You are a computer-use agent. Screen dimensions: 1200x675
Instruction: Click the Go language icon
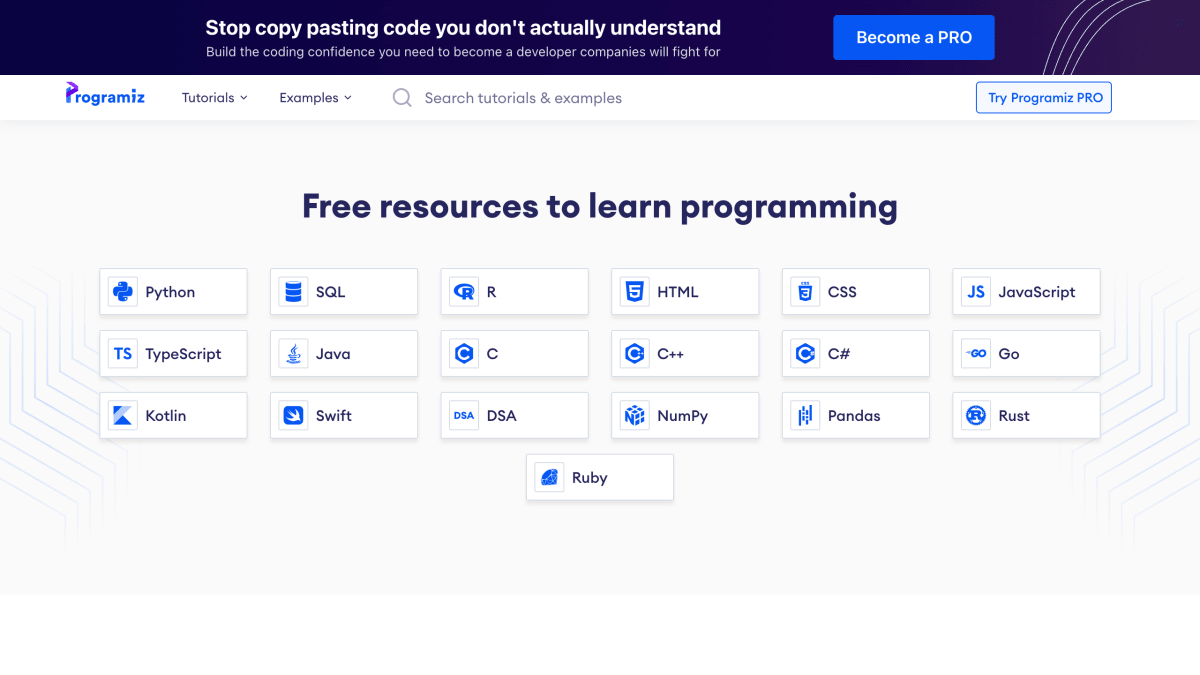click(x=976, y=354)
